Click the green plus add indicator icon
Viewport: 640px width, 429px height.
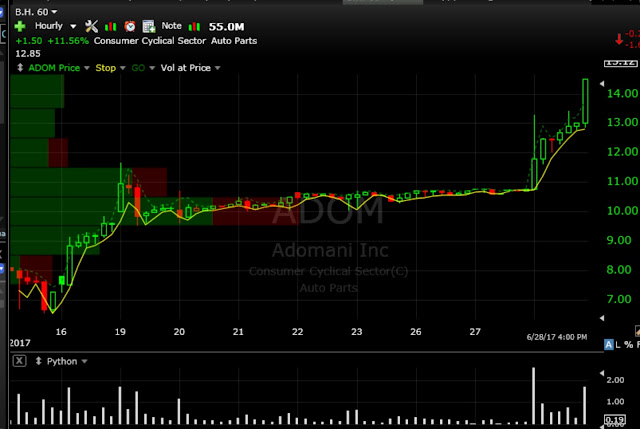pyautogui.click(x=20, y=27)
